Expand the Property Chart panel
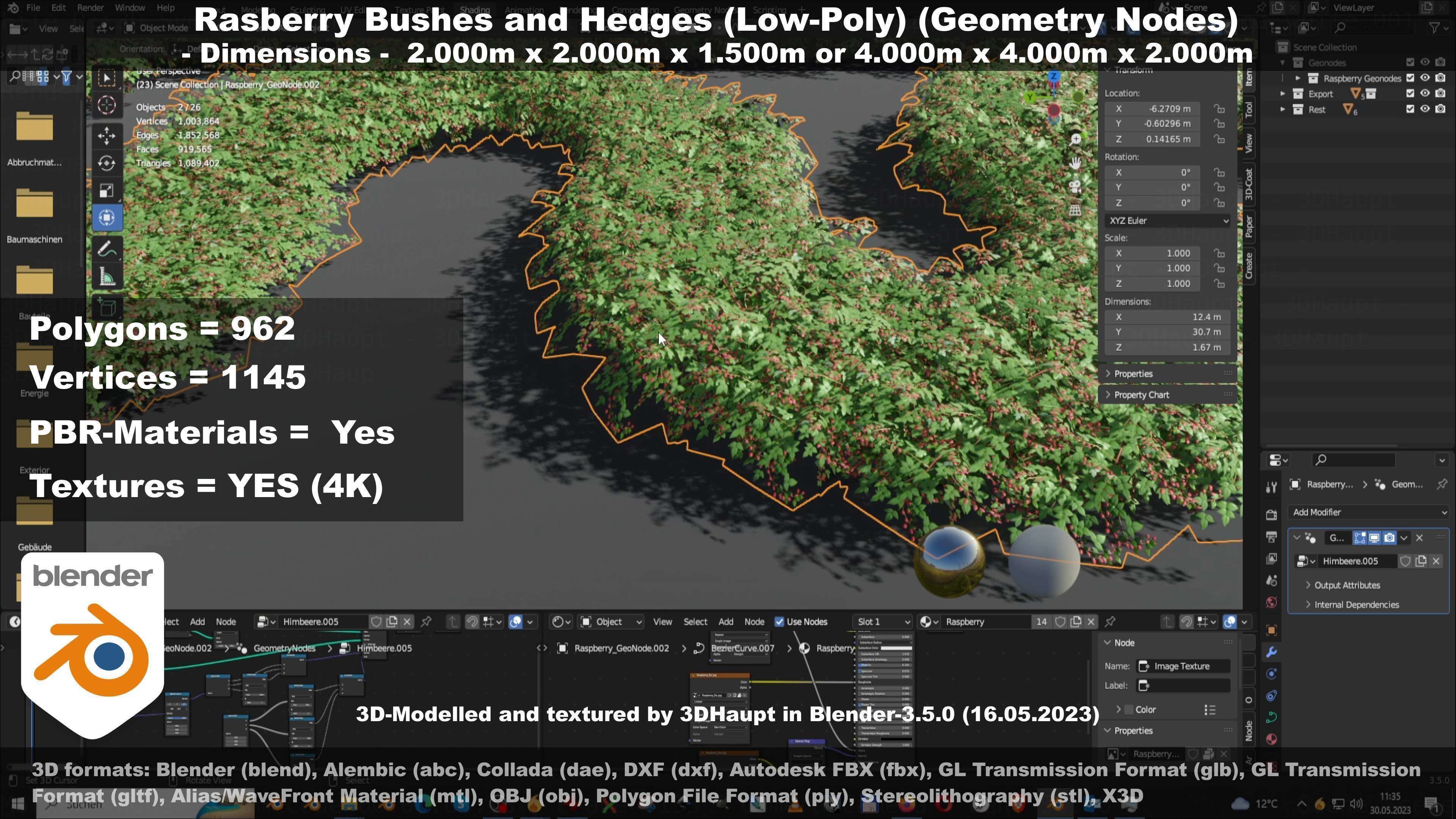Image resolution: width=1456 pixels, height=819 pixels. coord(1141,395)
